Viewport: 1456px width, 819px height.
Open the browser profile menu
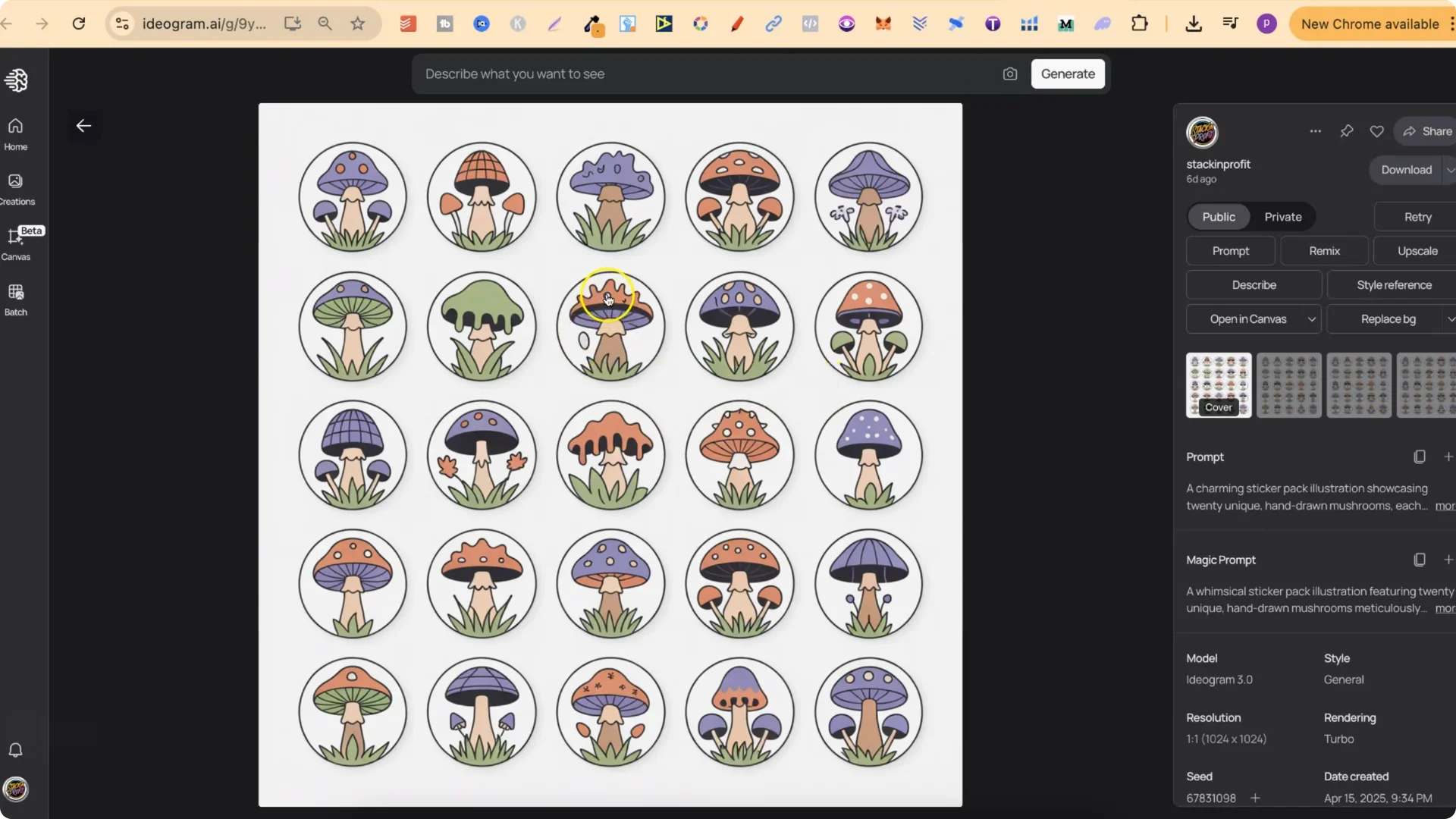1266,24
